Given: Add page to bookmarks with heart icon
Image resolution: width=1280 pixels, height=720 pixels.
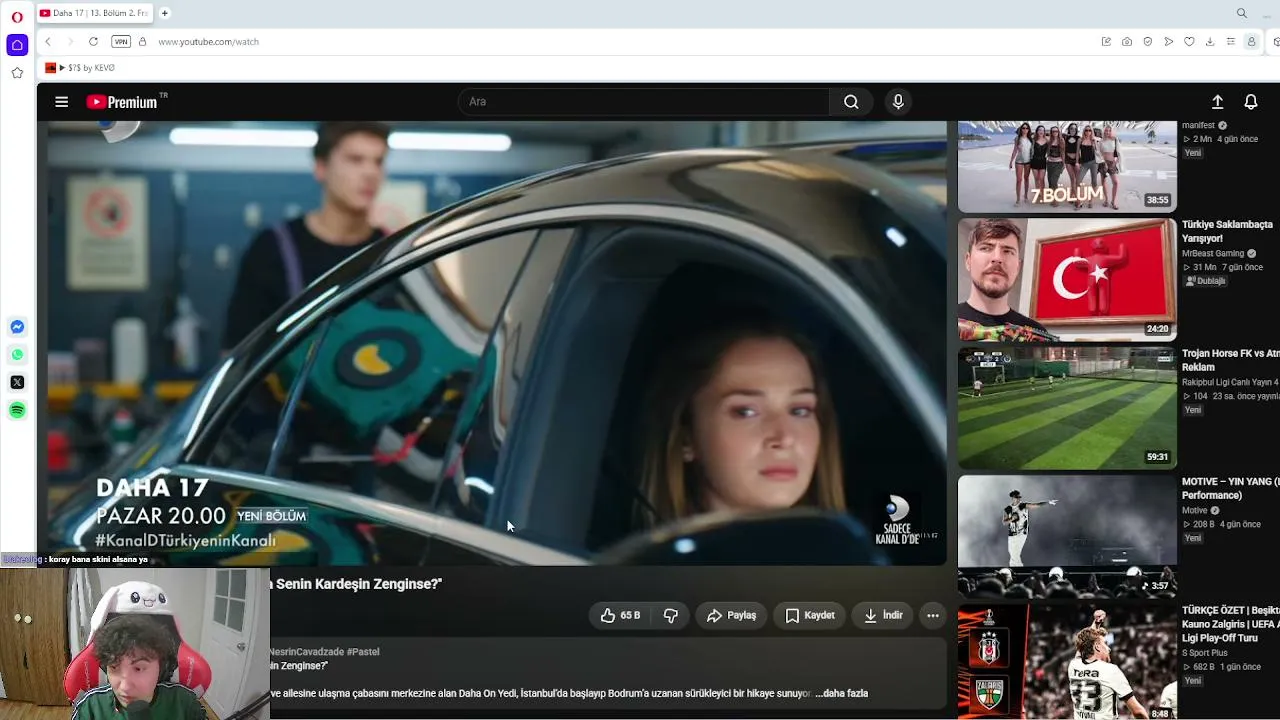Looking at the screenshot, I should (1189, 42).
